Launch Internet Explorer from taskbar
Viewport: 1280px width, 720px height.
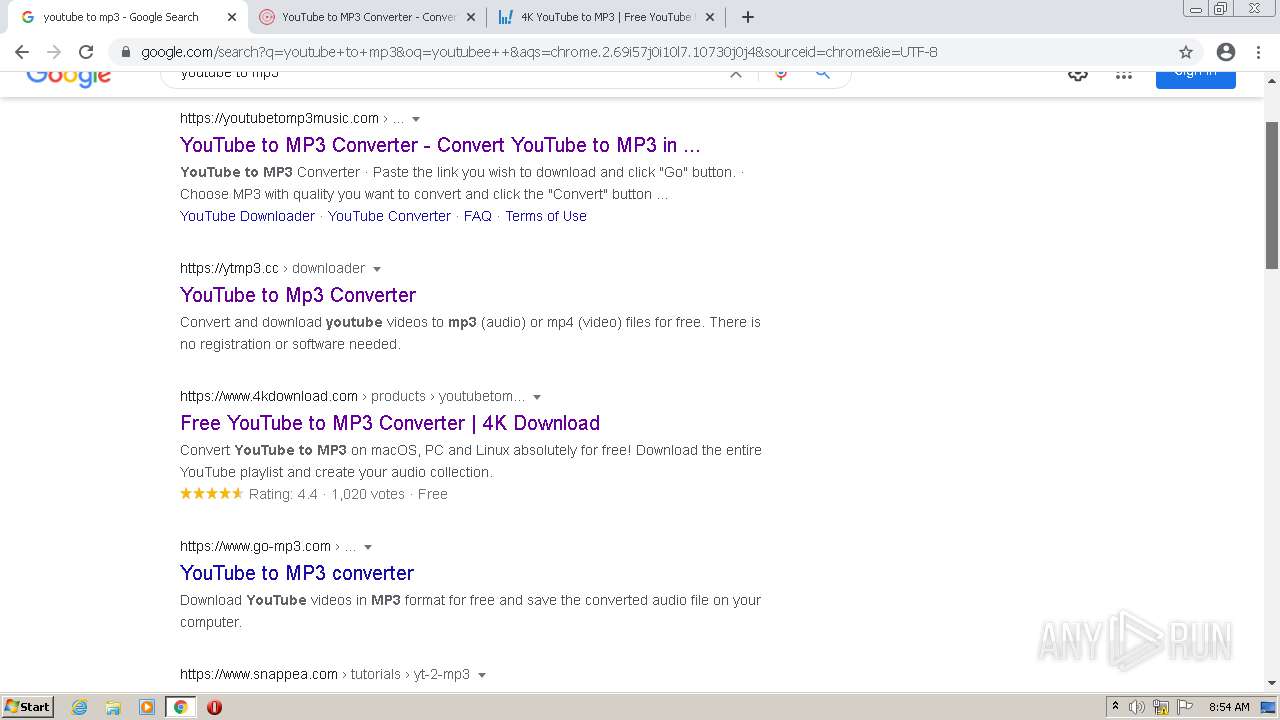tap(80, 707)
